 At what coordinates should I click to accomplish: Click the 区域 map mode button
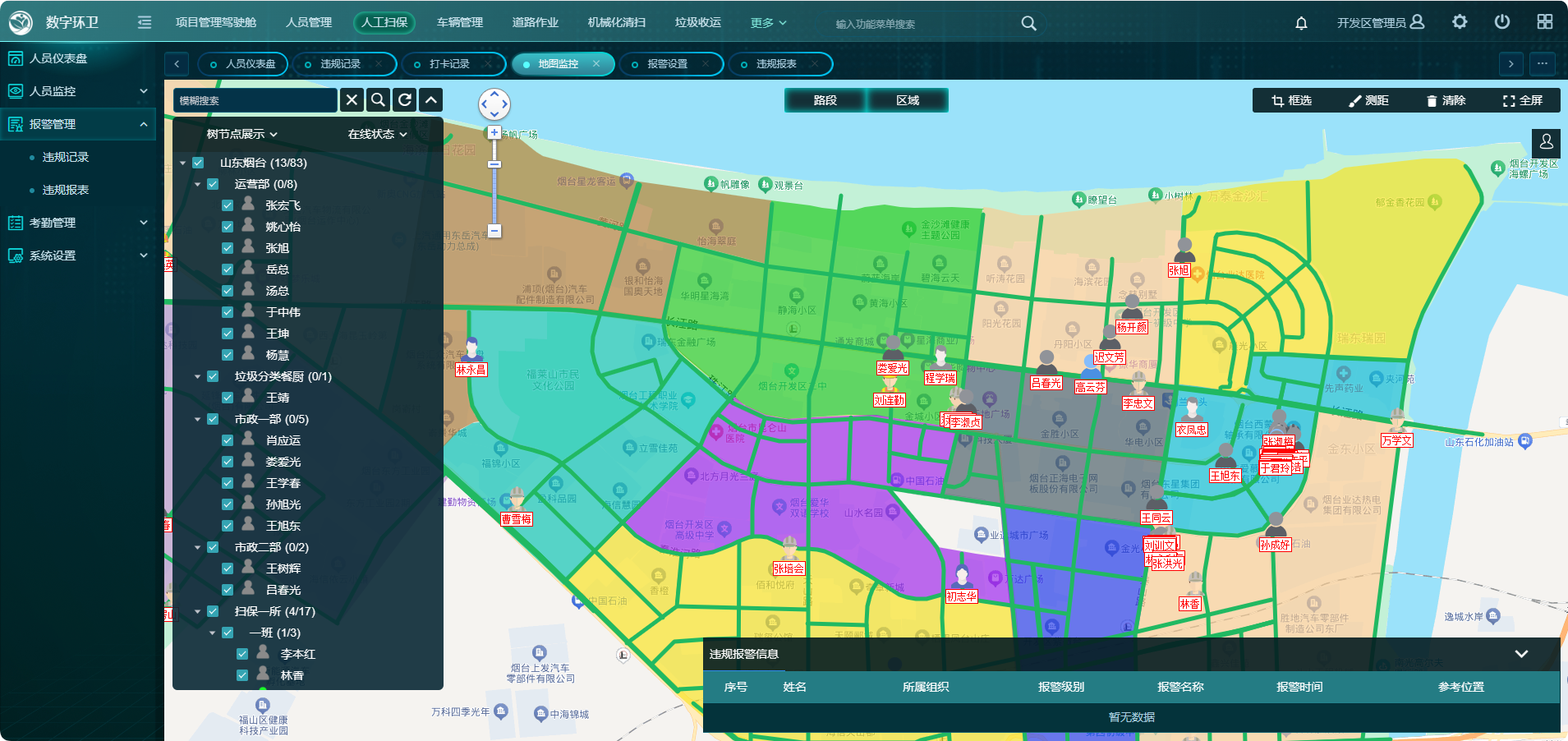pos(908,100)
